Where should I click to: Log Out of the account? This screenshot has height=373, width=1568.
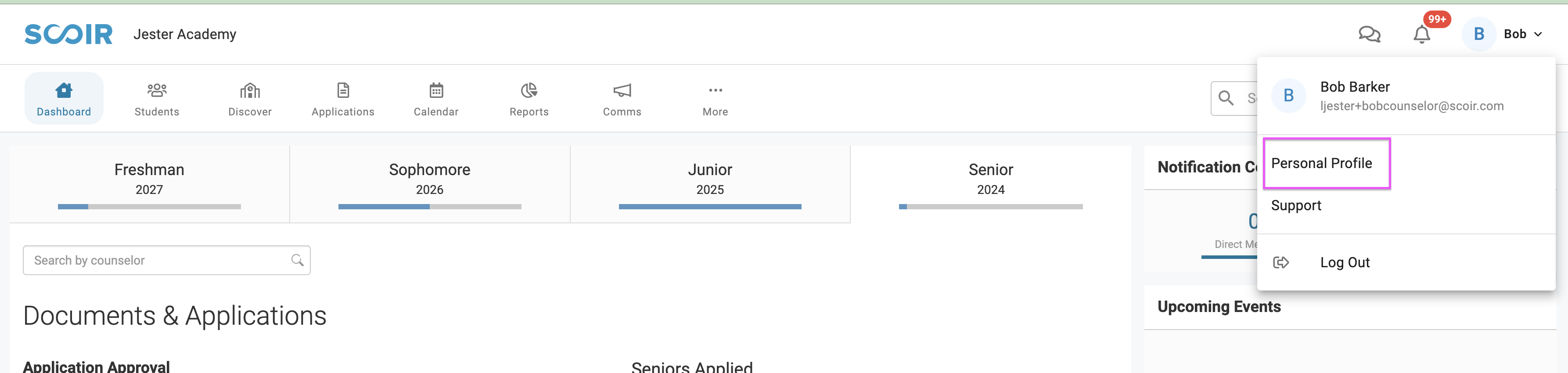(1345, 262)
